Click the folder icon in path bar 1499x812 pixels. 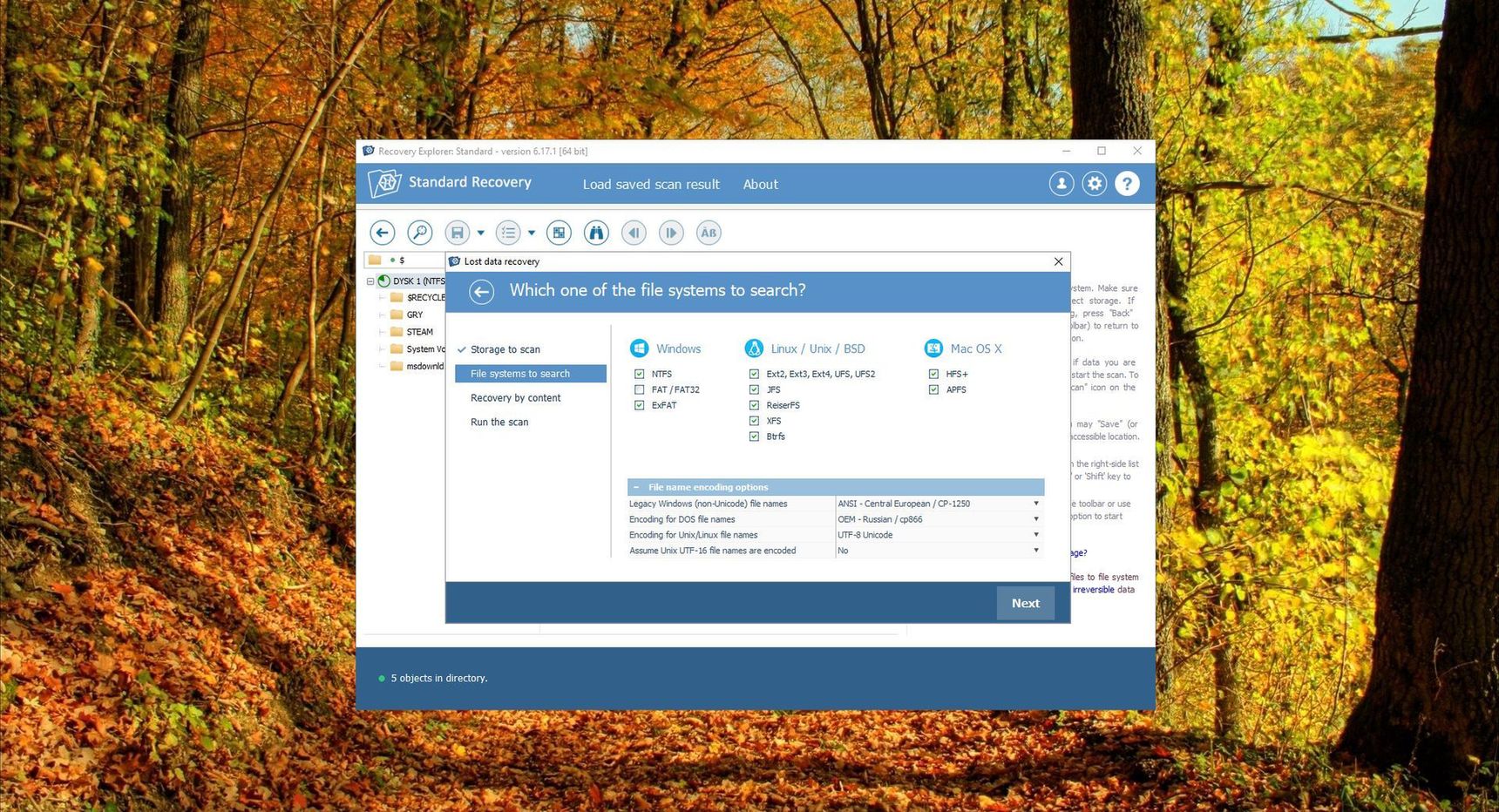tap(375, 260)
